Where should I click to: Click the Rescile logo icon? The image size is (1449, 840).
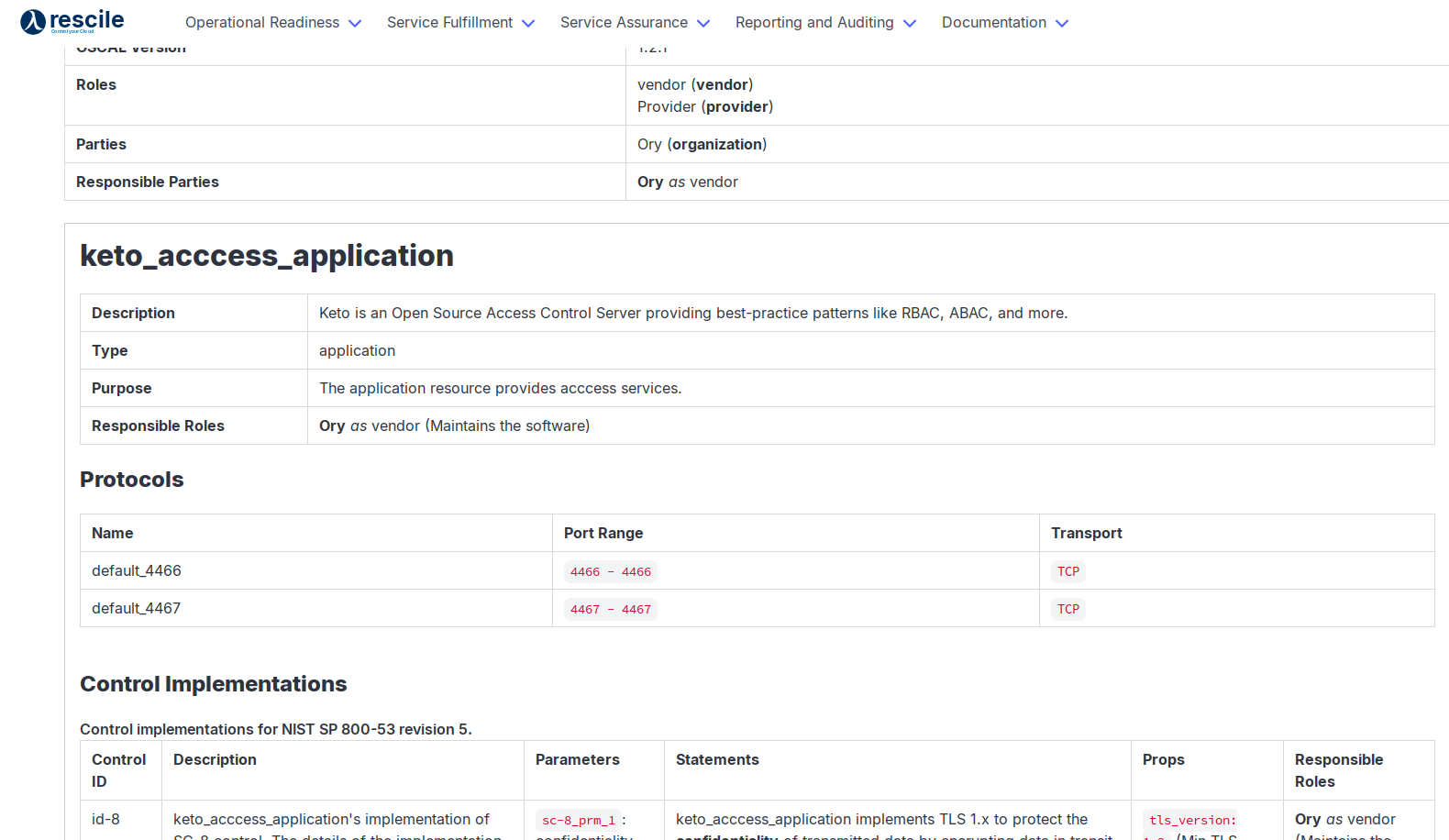pos(33,22)
